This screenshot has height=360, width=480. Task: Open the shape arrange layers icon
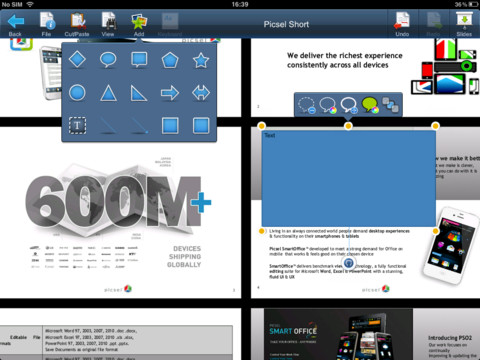click(x=390, y=105)
